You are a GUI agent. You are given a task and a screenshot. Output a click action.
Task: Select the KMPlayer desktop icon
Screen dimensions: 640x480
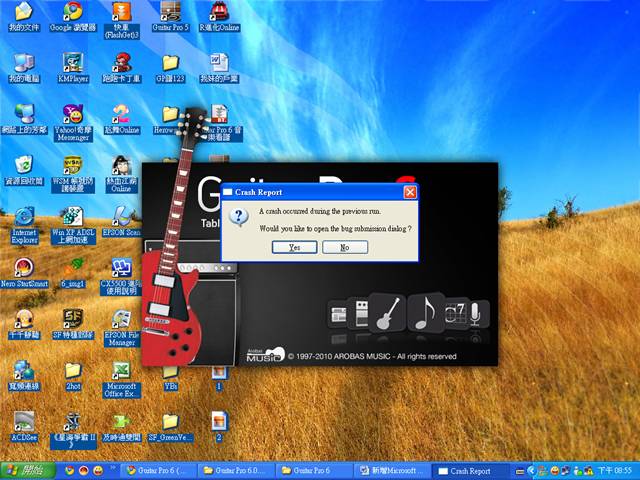click(x=73, y=68)
